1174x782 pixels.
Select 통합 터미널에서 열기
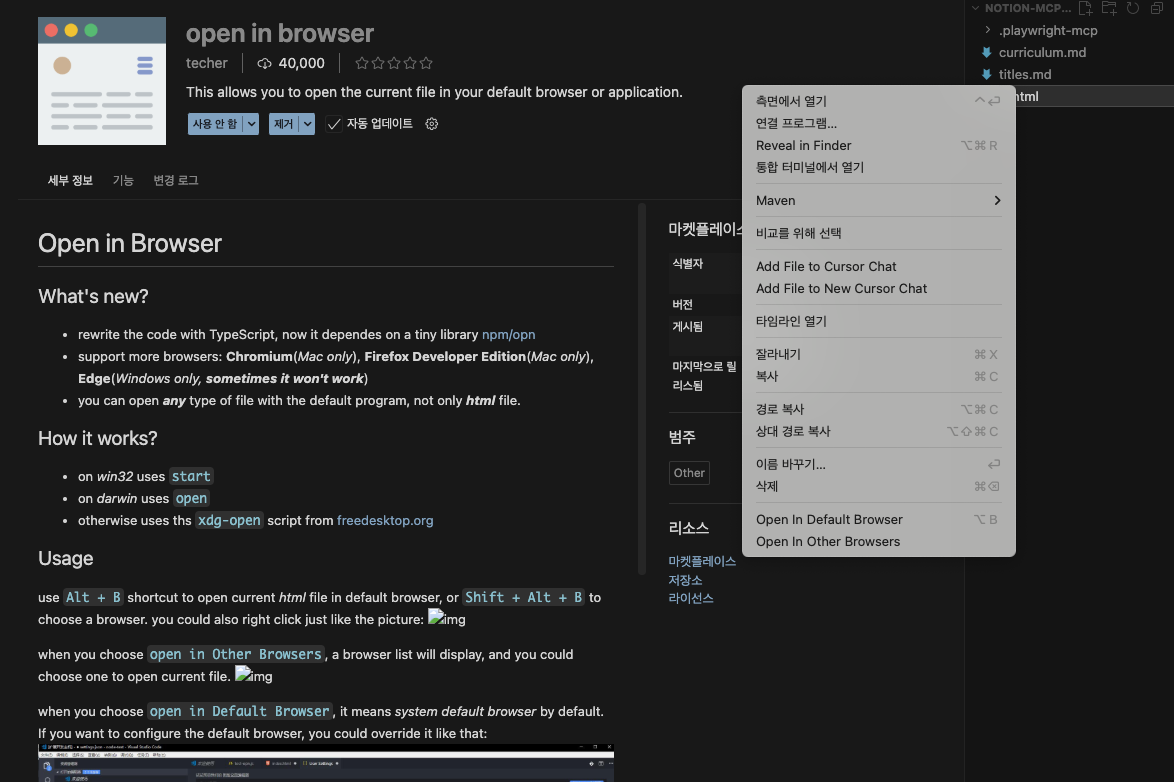click(878, 167)
